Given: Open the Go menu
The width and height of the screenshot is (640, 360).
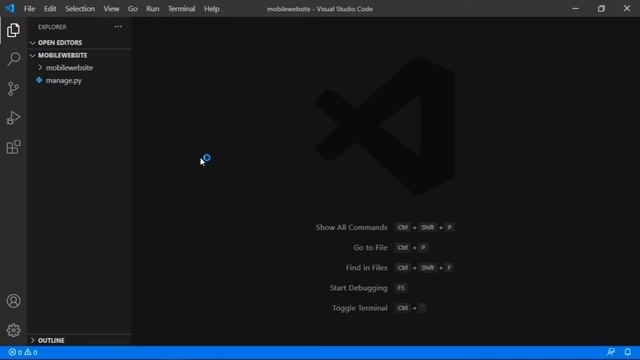Looking at the screenshot, I should (x=133, y=9).
